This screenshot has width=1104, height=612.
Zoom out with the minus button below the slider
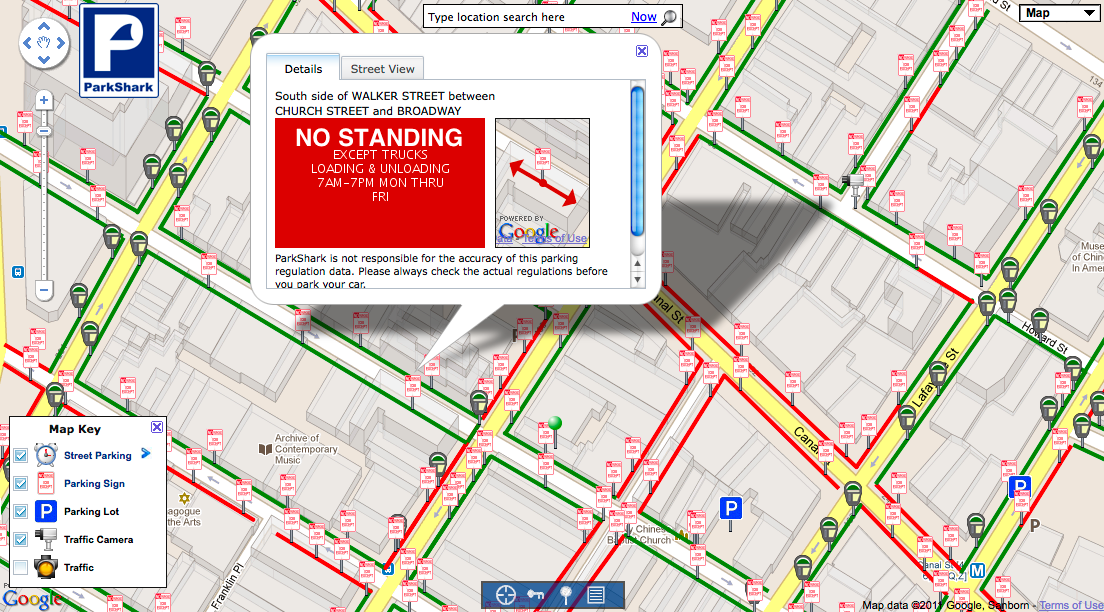click(44, 289)
